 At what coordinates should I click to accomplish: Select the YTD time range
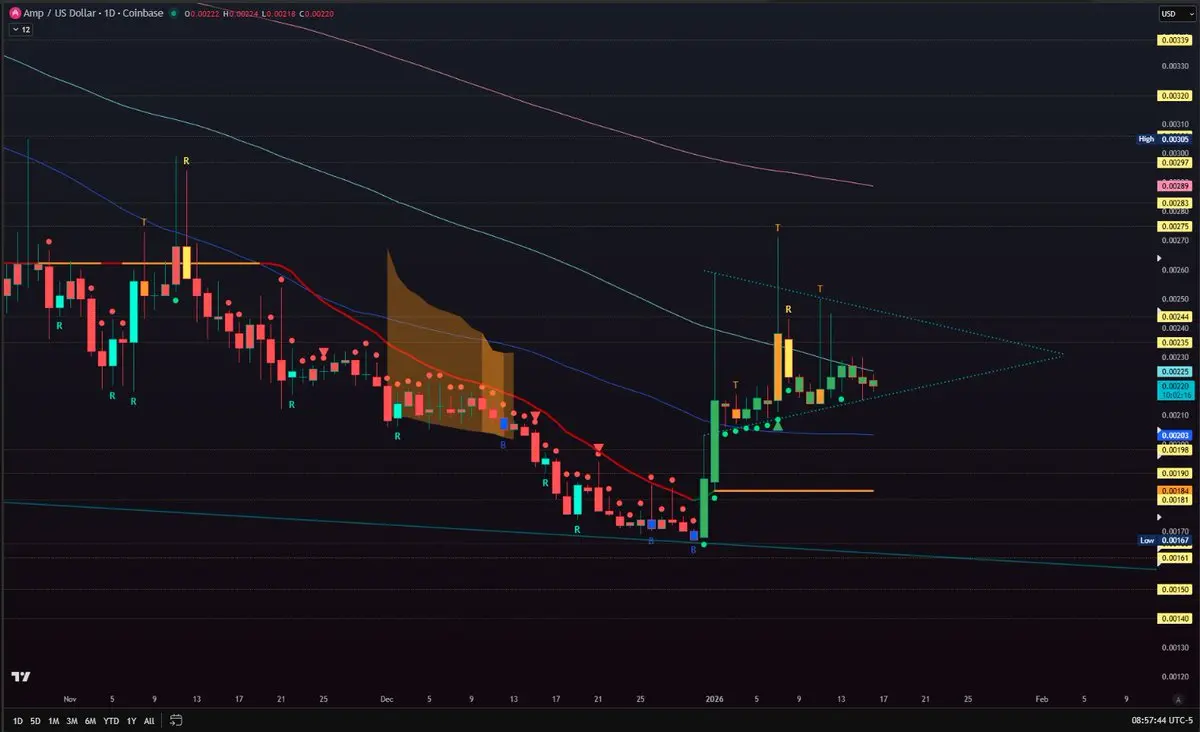[111, 720]
